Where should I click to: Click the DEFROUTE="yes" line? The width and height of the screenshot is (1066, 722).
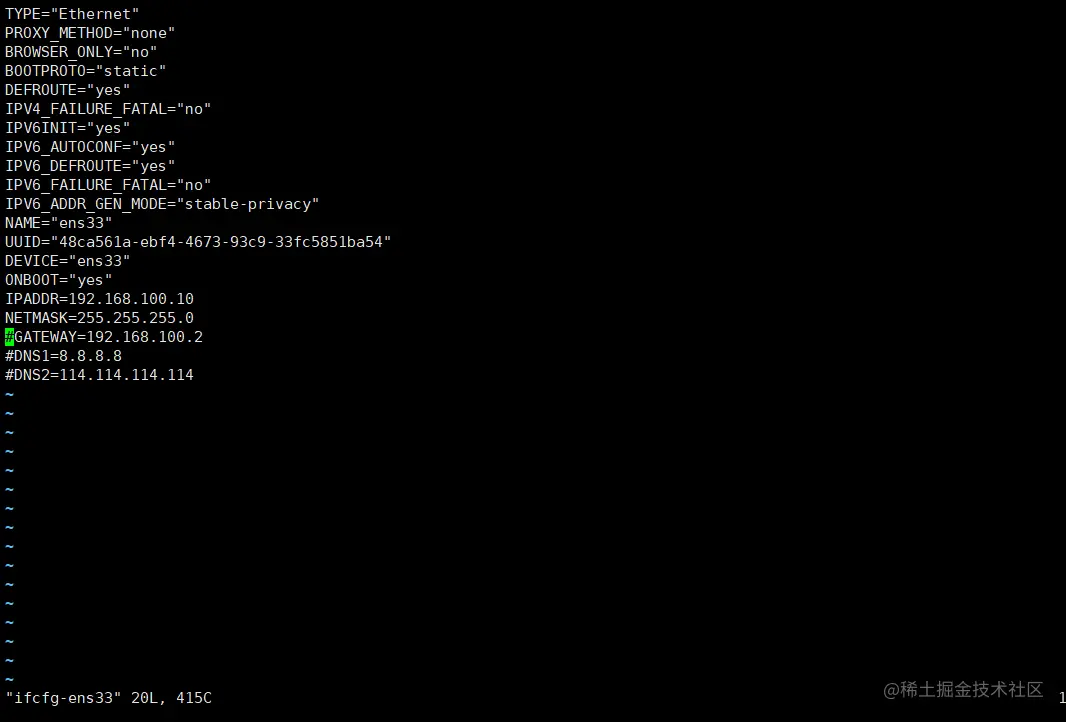tap(67, 90)
